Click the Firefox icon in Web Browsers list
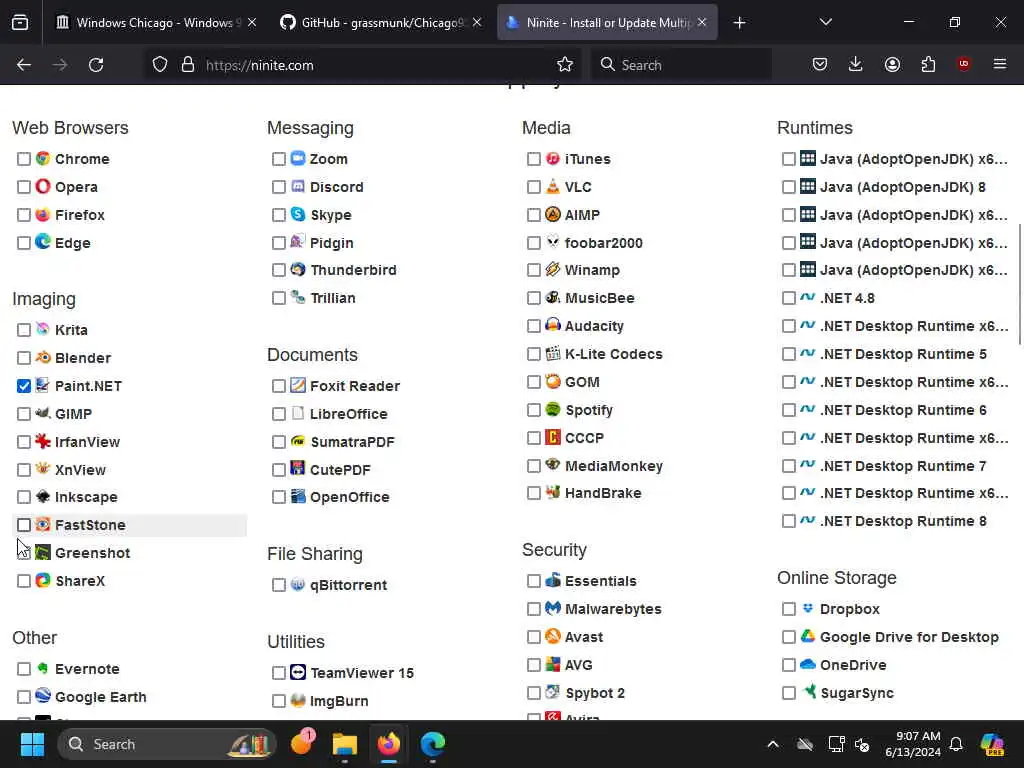Viewport: 1024px width, 768px height. click(43, 215)
